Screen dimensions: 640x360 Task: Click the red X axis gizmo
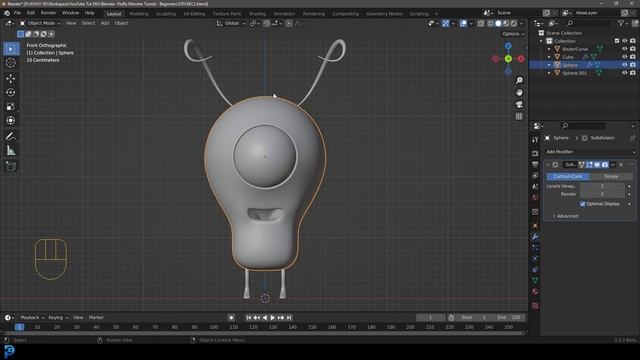click(x=521, y=59)
